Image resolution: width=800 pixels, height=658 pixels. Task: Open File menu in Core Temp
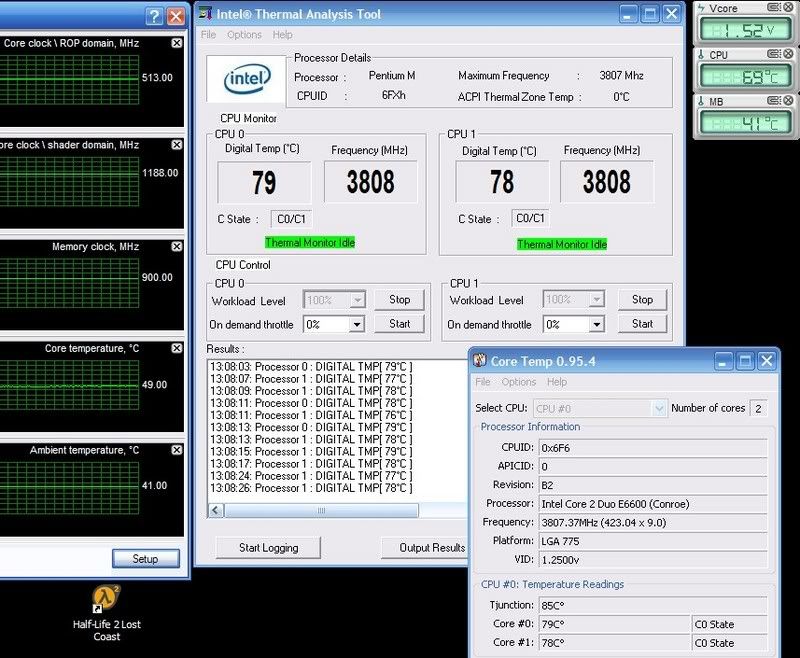pos(483,382)
